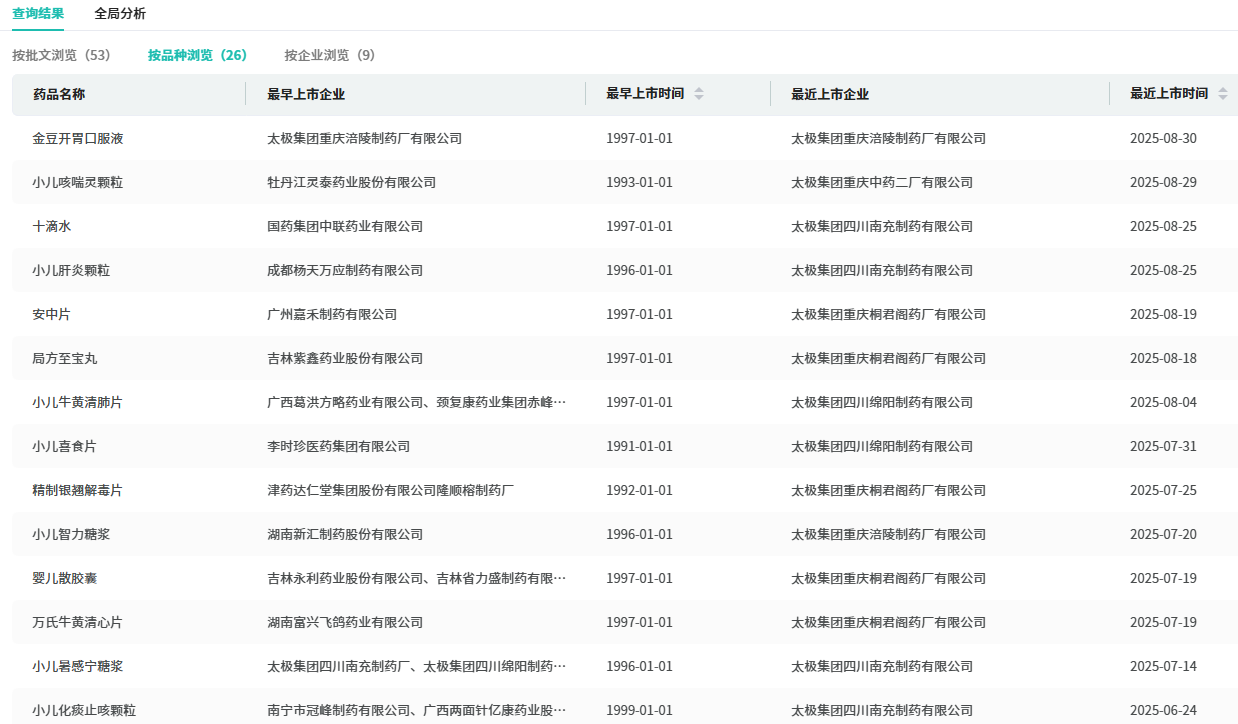
Task: Click 李时珍医药集团有限公司 company
Action: point(338,446)
